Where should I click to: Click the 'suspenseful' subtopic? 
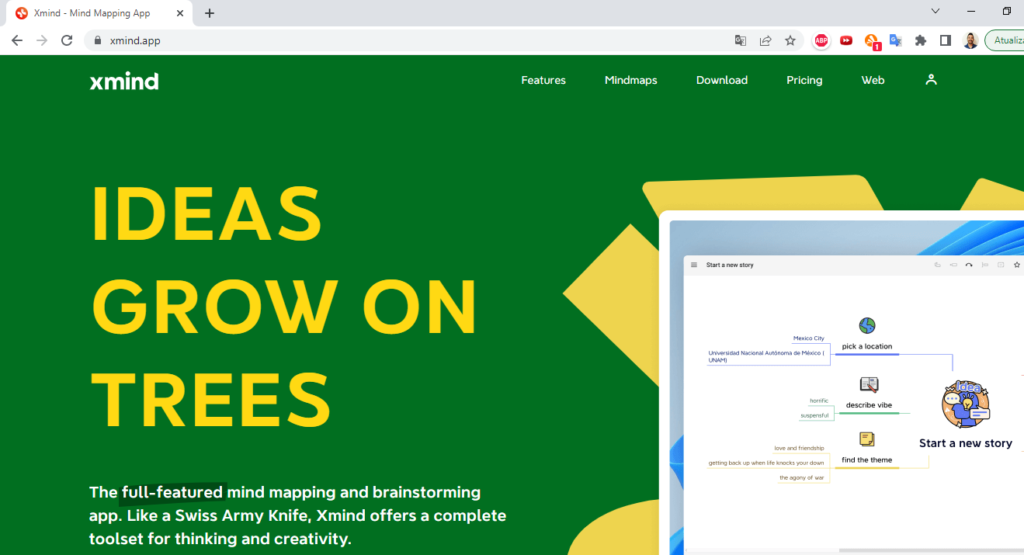[814, 415]
